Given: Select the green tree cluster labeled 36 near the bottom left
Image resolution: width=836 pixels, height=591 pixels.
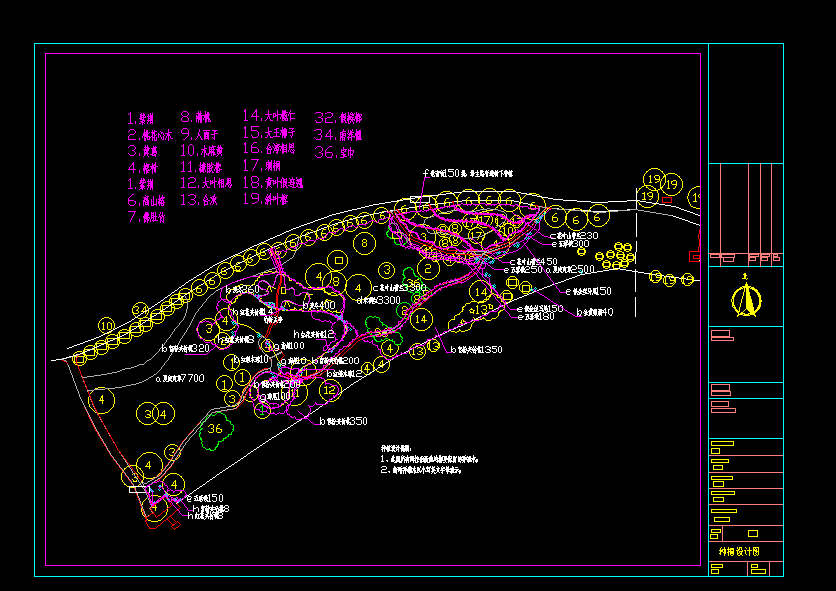Looking at the screenshot, I should pos(216,429).
